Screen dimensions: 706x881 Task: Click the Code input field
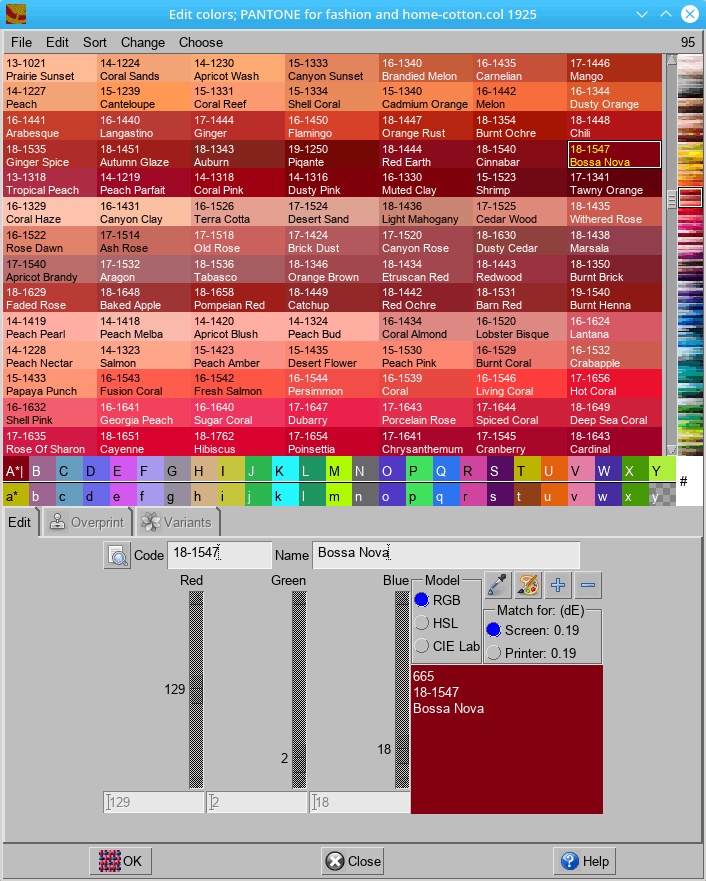click(220, 555)
